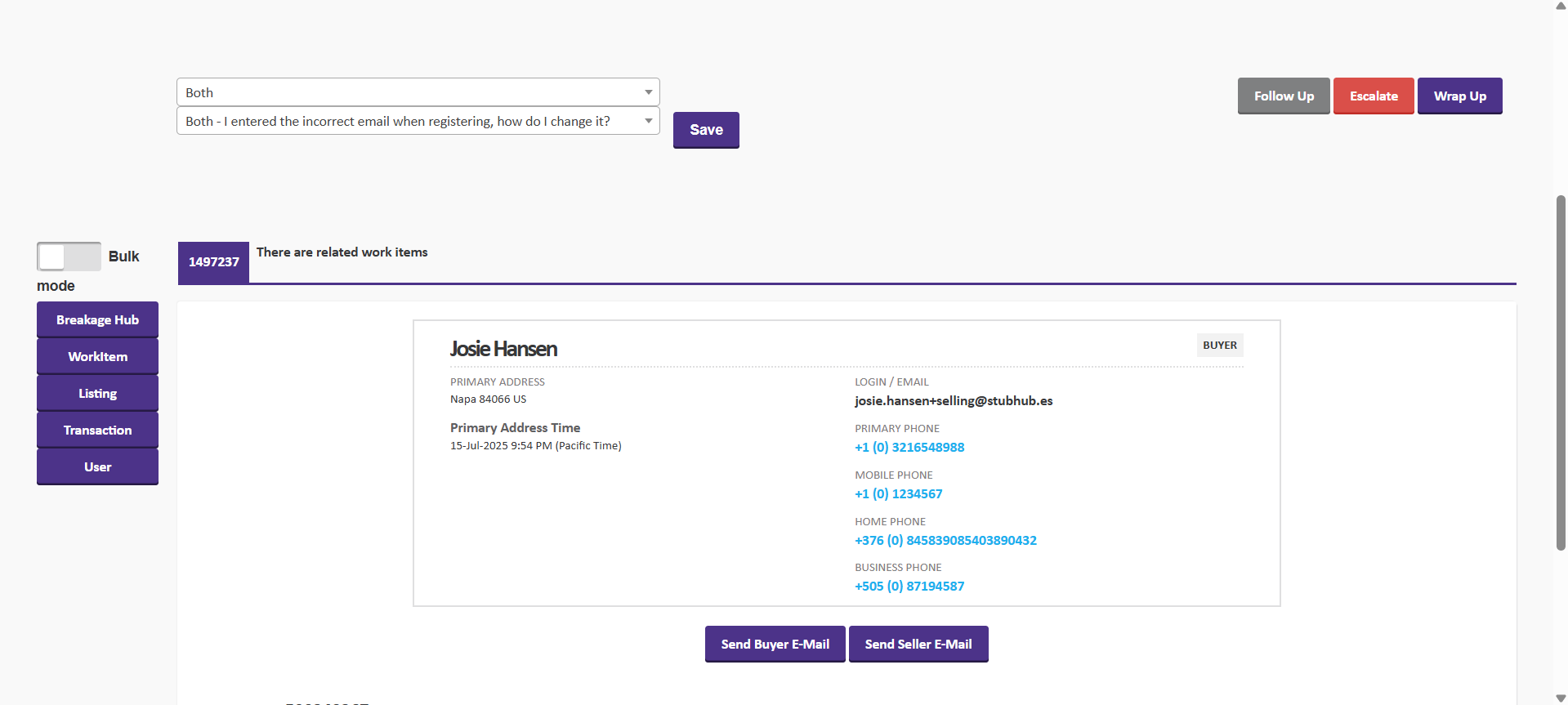Click the page scroll down arrow
This screenshot has width=1568, height=705.
click(x=1561, y=698)
